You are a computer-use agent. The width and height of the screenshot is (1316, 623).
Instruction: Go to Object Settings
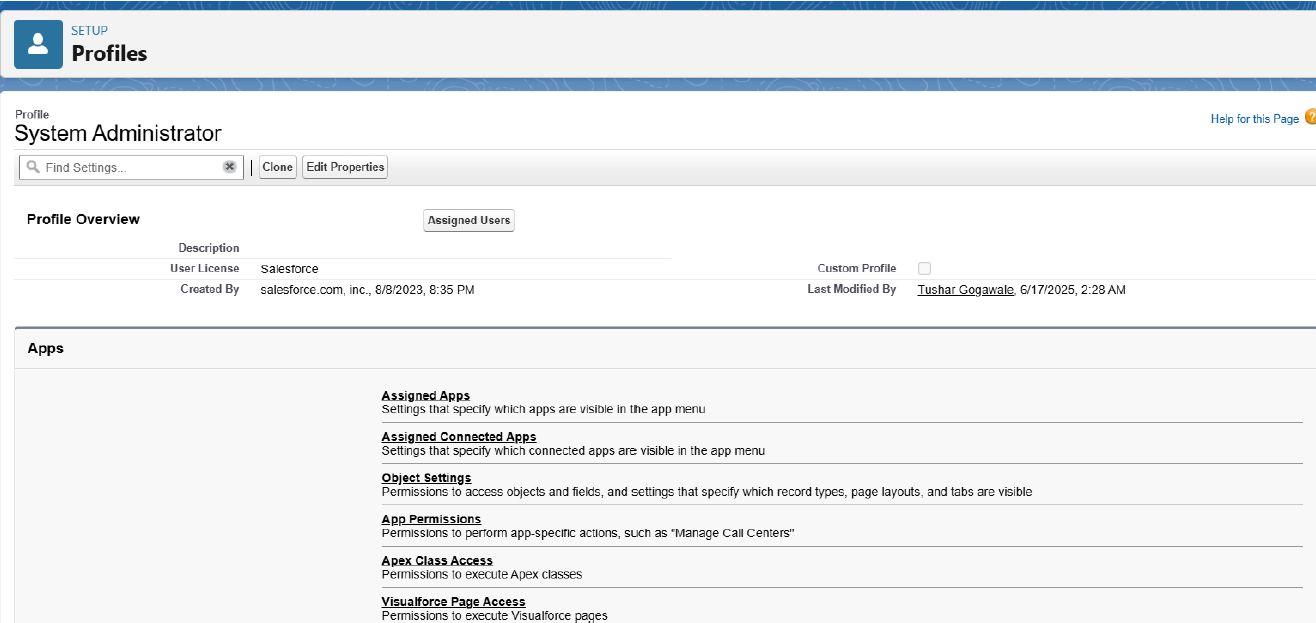(426, 478)
